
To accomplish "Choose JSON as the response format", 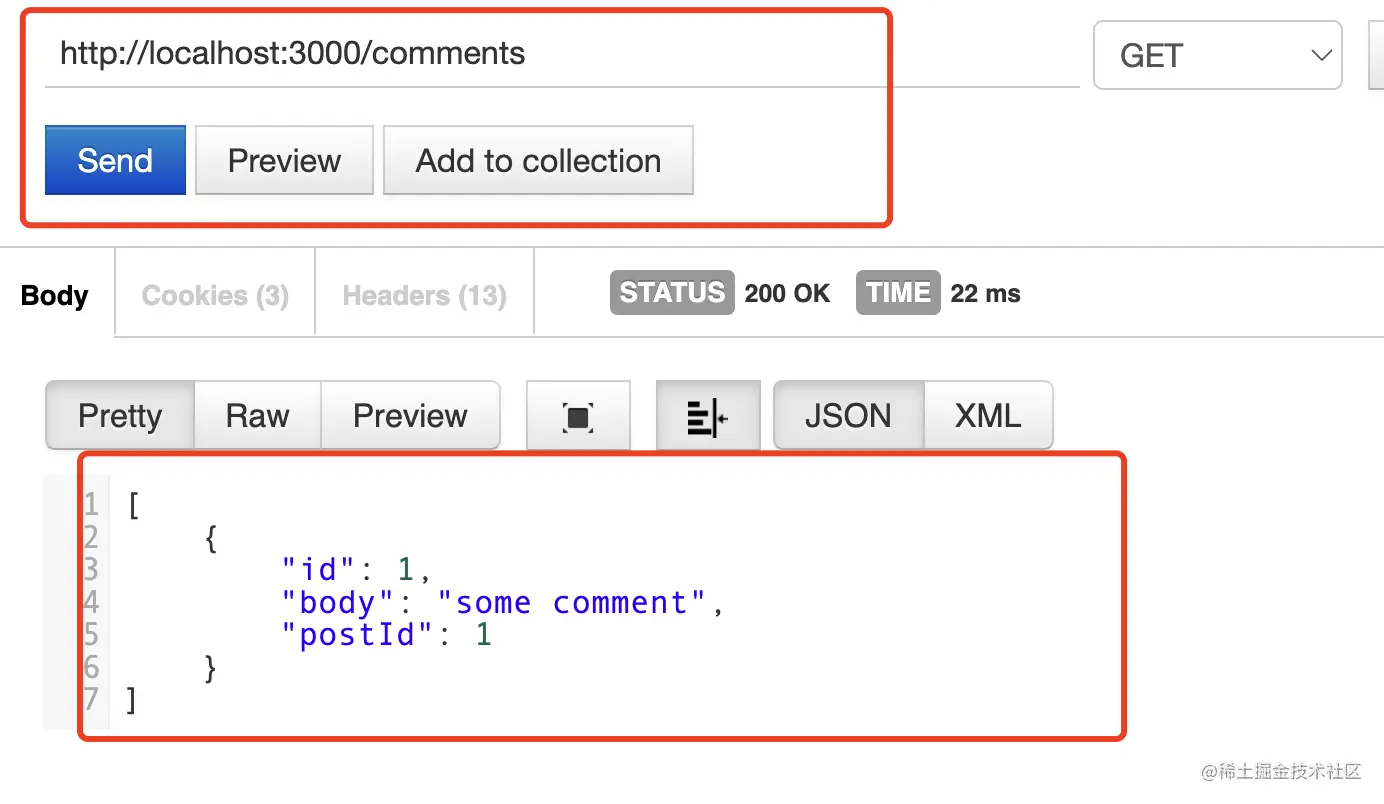I will [848, 415].
